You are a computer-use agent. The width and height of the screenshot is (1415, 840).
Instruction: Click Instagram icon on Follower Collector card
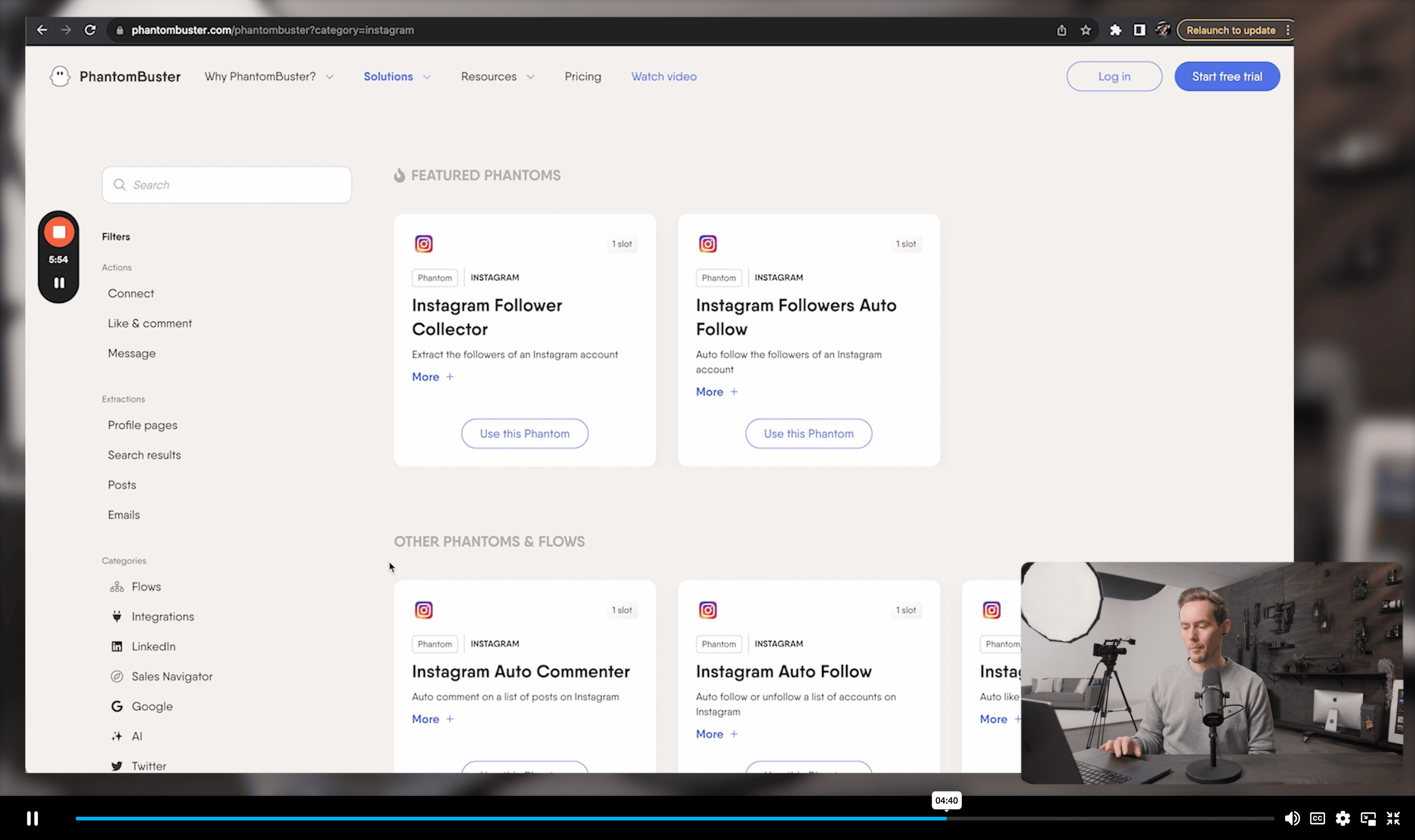pyautogui.click(x=424, y=244)
